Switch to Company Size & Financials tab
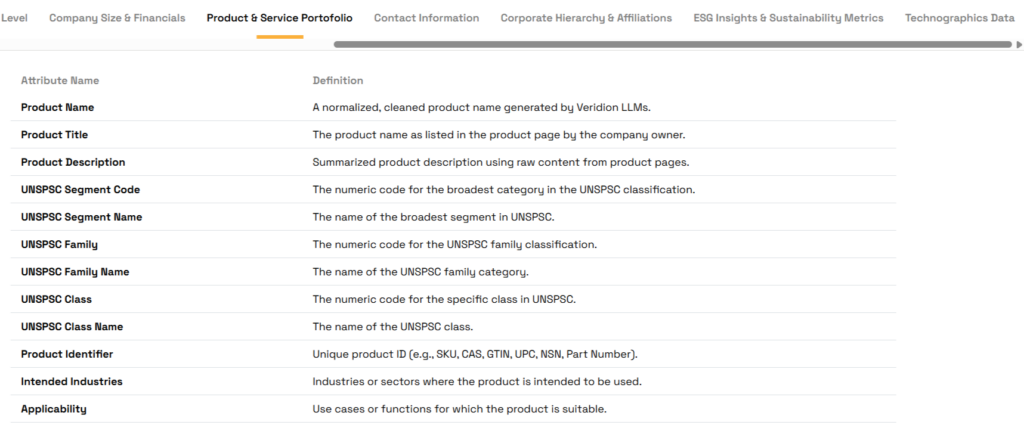The height and width of the screenshot is (425, 1024). click(117, 18)
